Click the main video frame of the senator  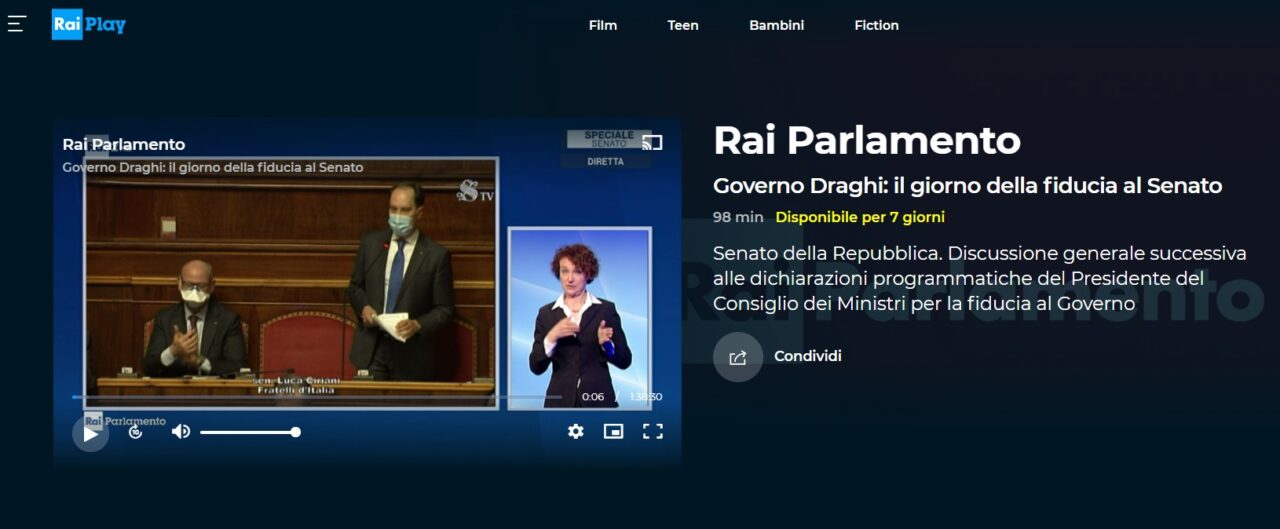(x=291, y=283)
